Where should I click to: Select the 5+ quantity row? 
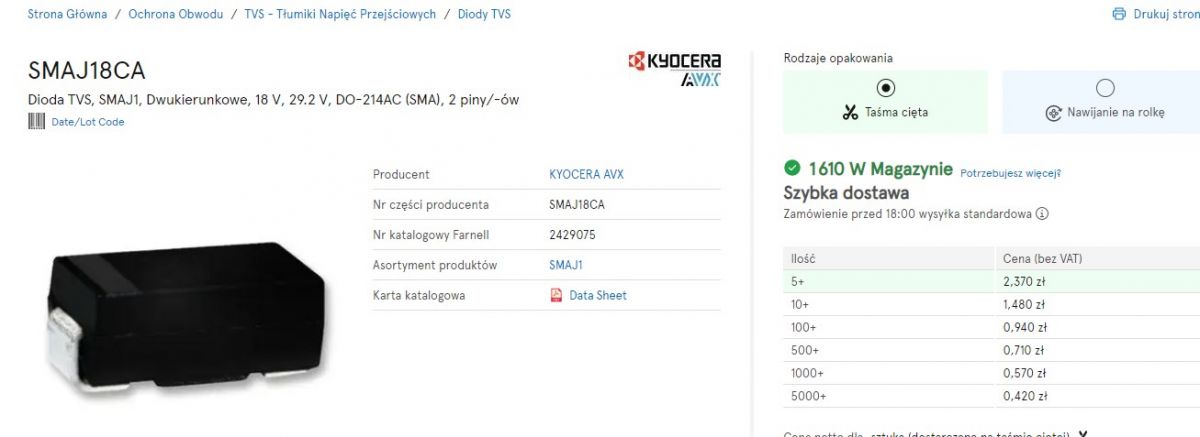[x=991, y=281]
